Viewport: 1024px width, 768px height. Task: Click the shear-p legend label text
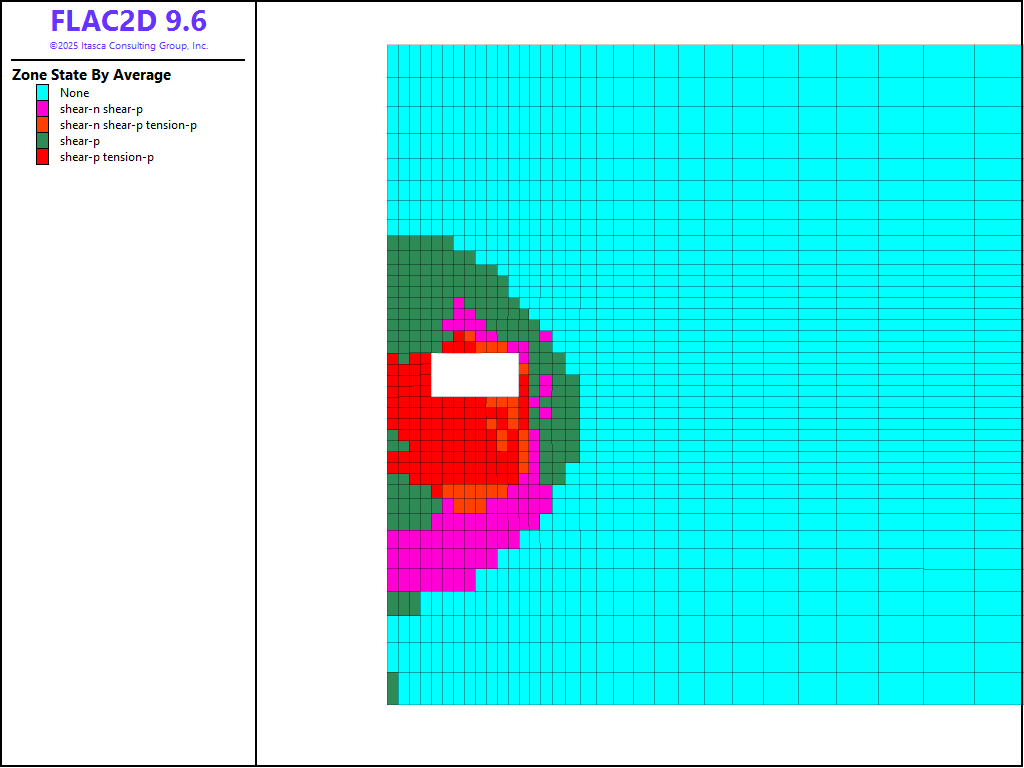click(80, 141)
